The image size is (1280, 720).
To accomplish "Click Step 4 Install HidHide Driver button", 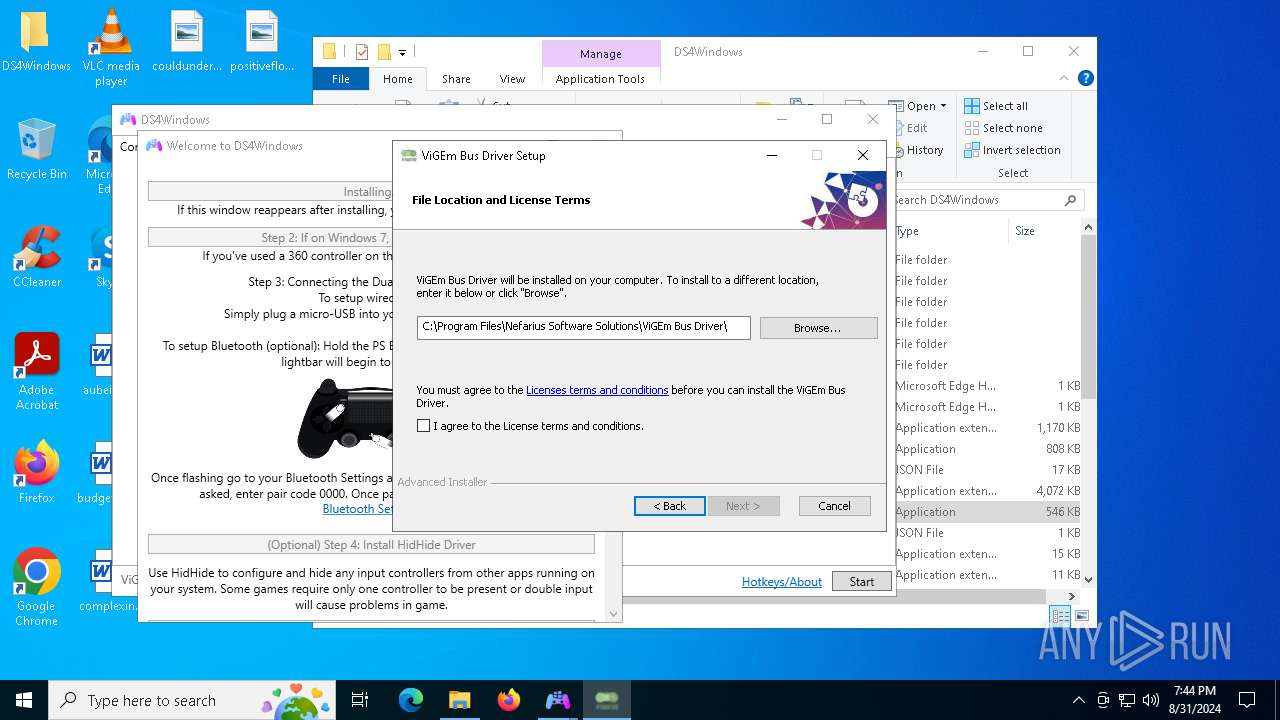I will pos(371,545).
